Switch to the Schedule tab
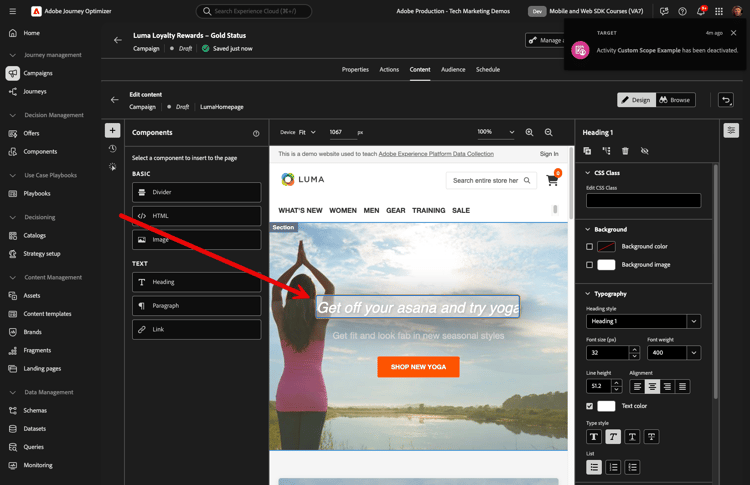Screen dimensions: 750x485 pyautogui.click(x=488, y=70)
